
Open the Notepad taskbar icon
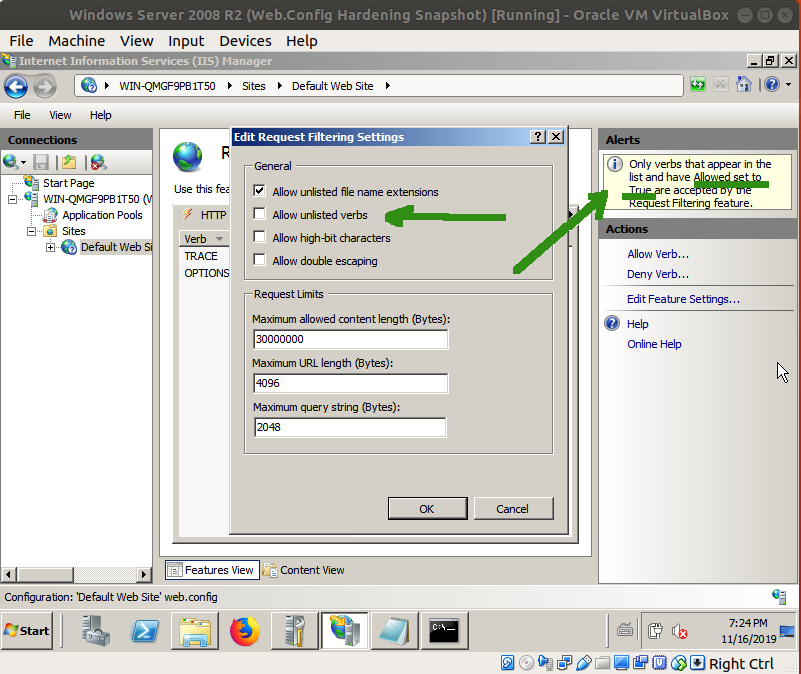[394, 631]
